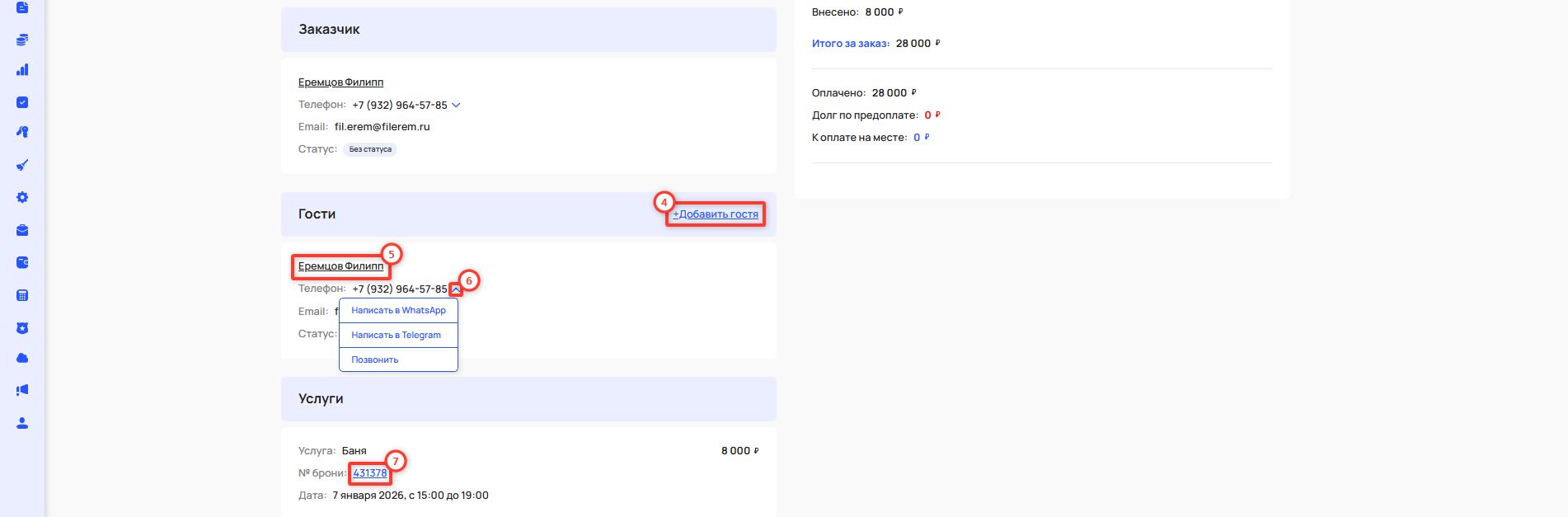Choose "Написать в WhatsApp" from phone menu
Image resolution: width=1568 pixels, height=517 pixels.
click(x=398, y=311)
